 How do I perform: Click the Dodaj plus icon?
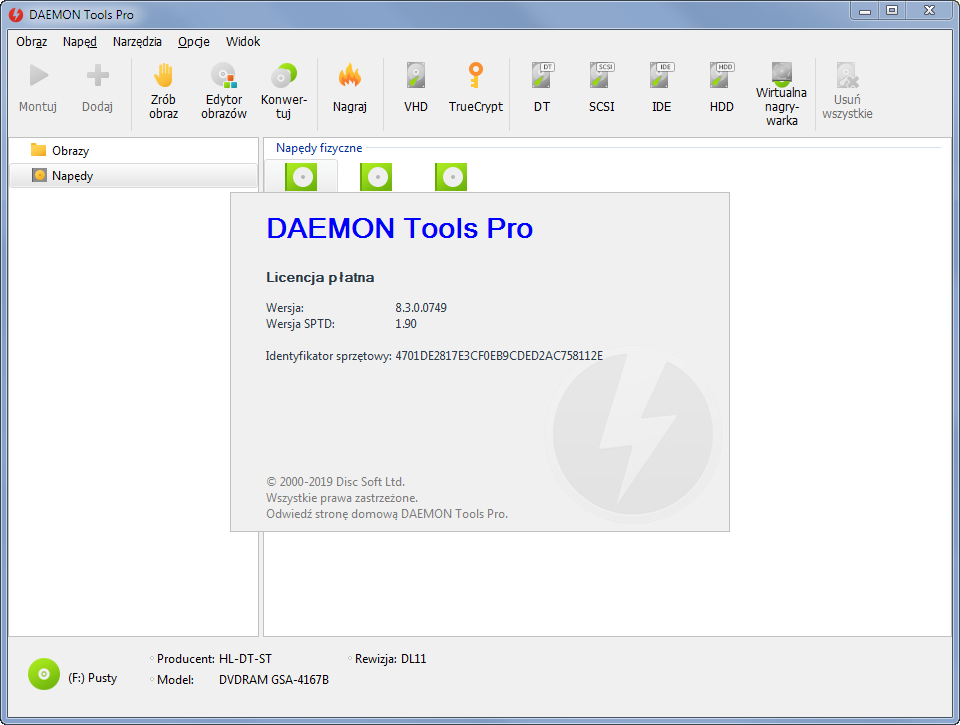click(x=97, y=76)
